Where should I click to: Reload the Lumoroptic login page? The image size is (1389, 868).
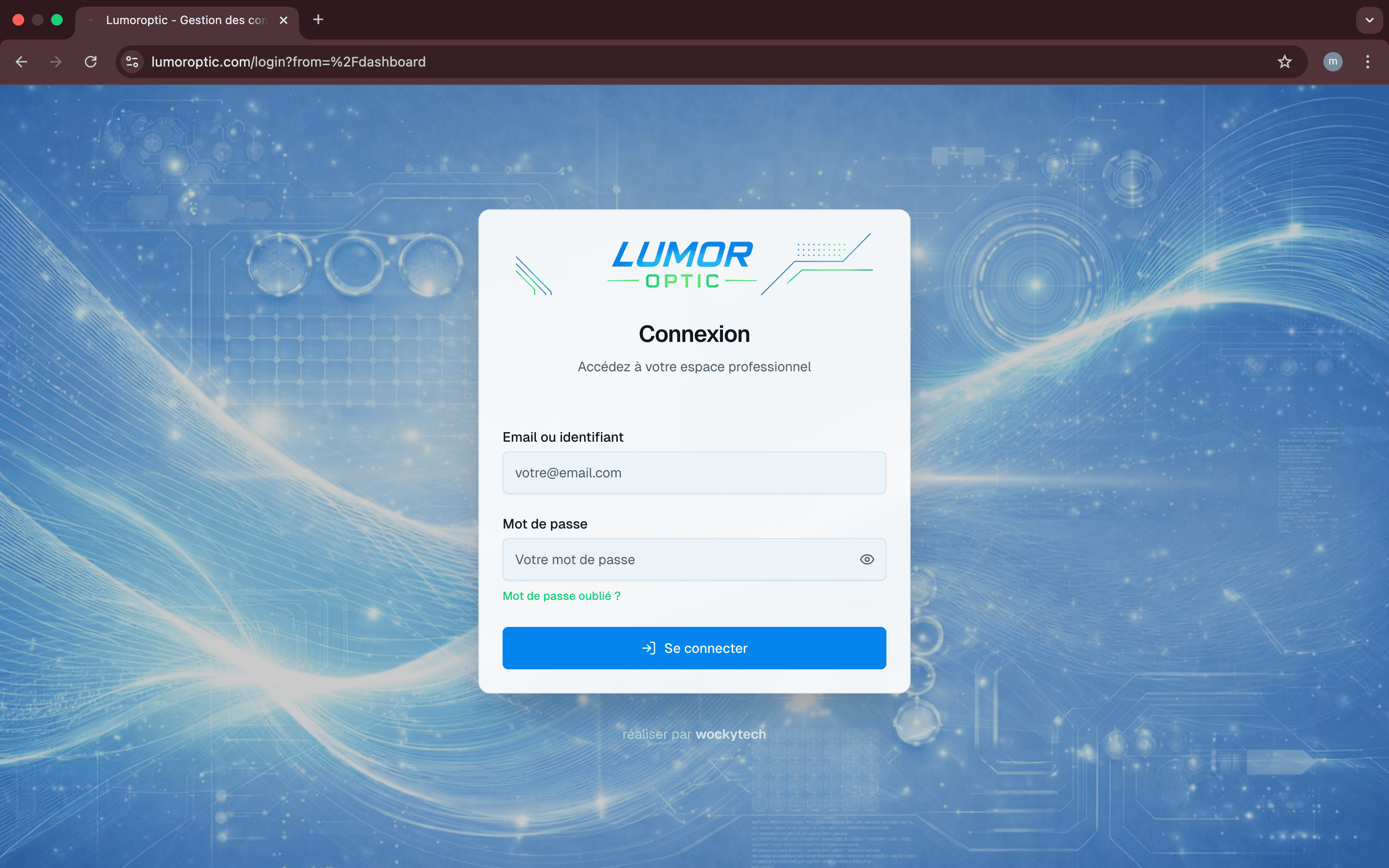(x=91, y=61)
